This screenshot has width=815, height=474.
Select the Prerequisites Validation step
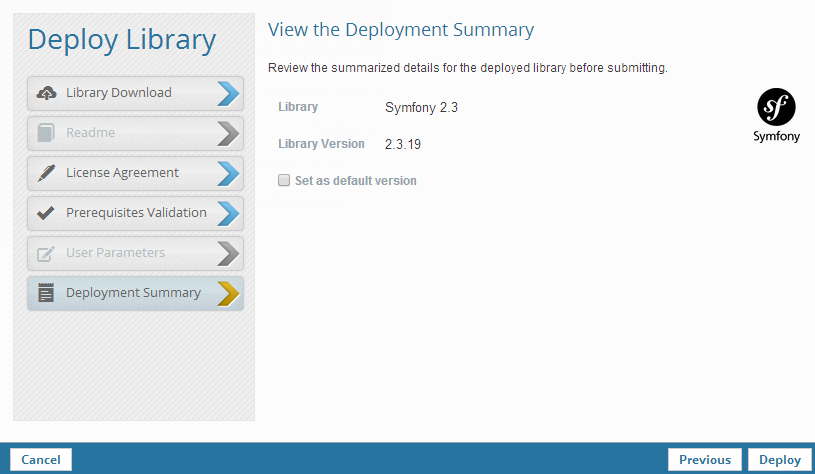[x=136, y=213]
